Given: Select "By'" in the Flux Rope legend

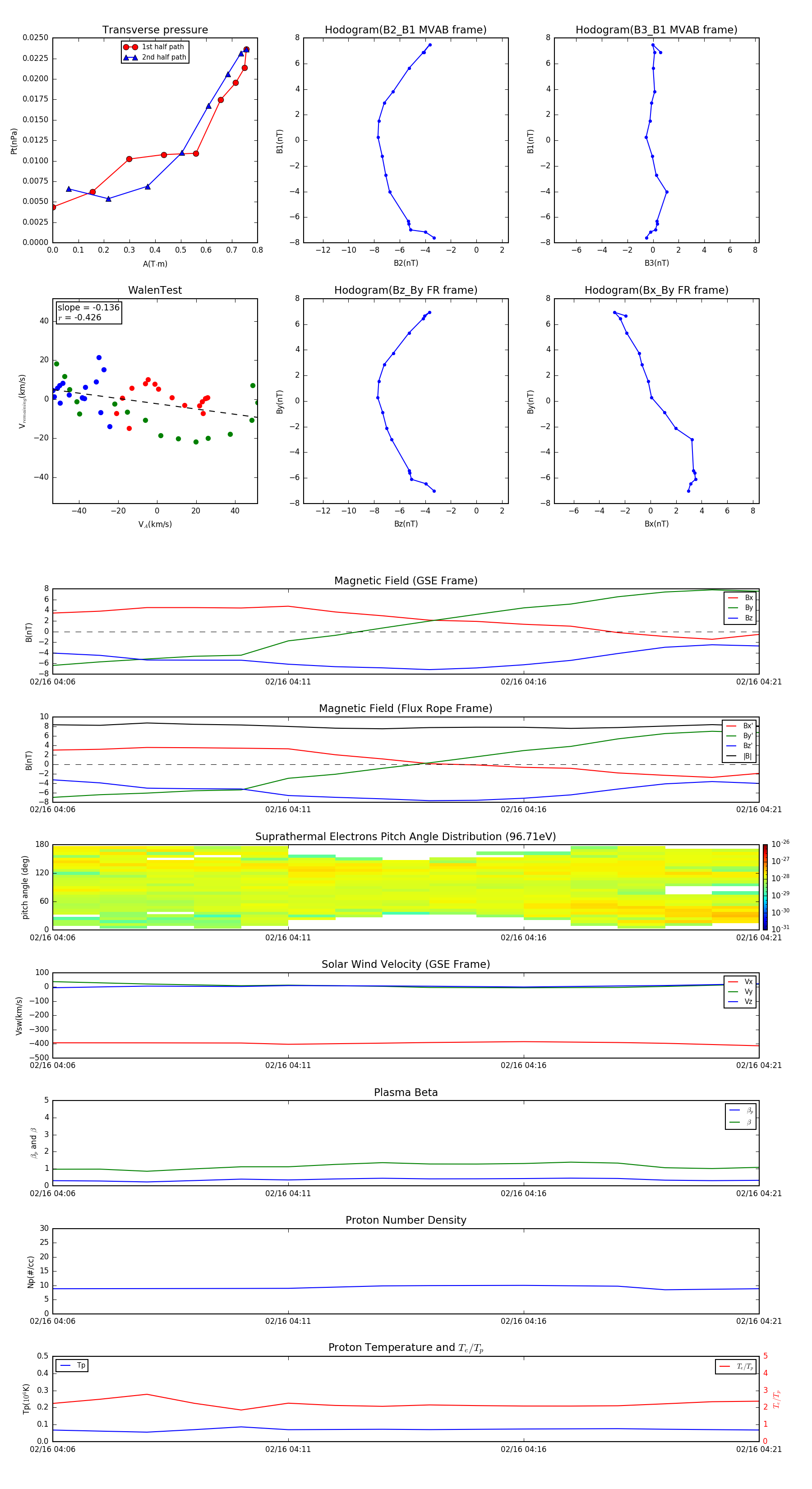Looking at the screenshot, I should (x=740, y=736).
